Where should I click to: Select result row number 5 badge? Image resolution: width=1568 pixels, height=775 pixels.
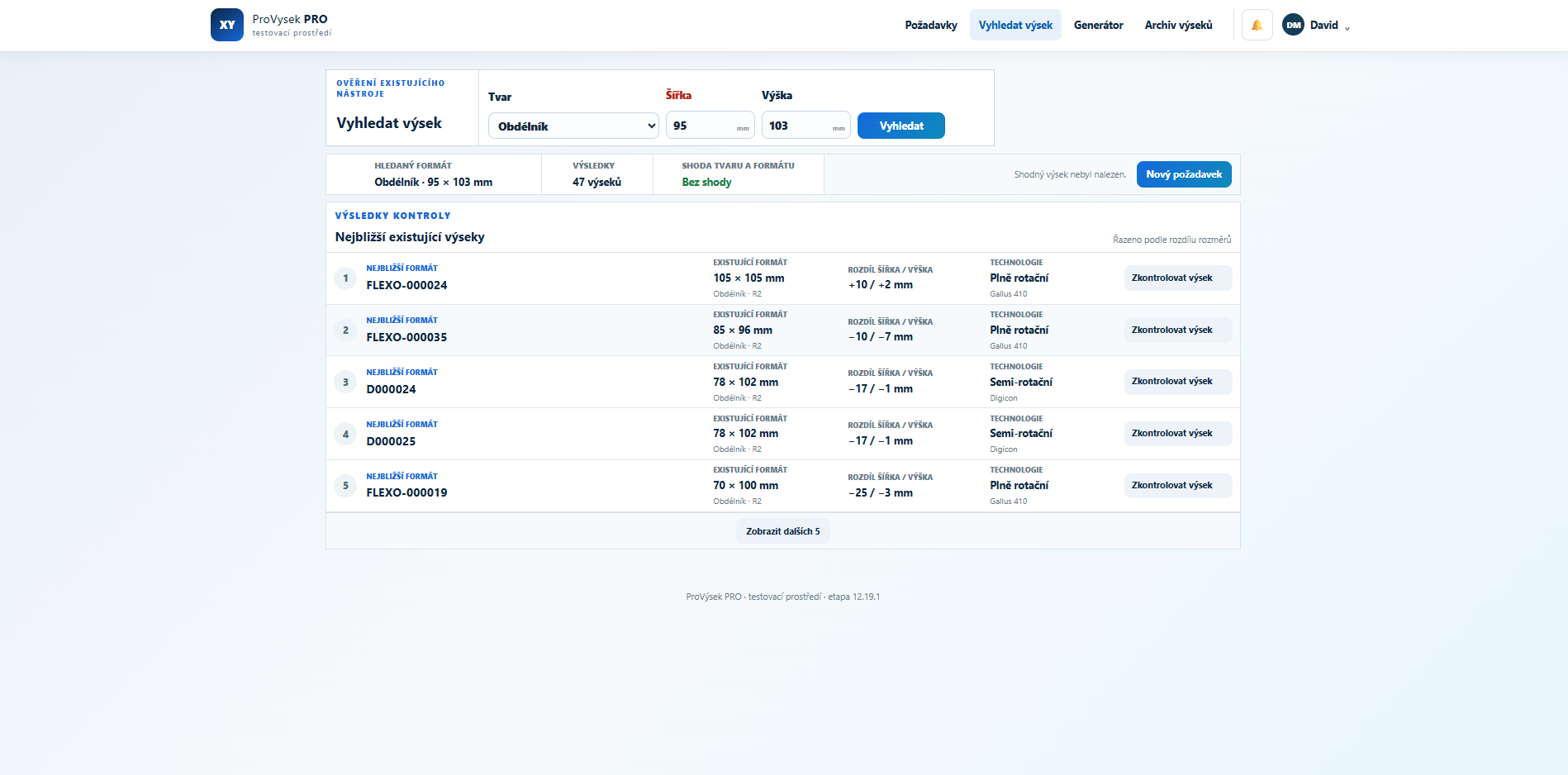(x=345, y=486)
